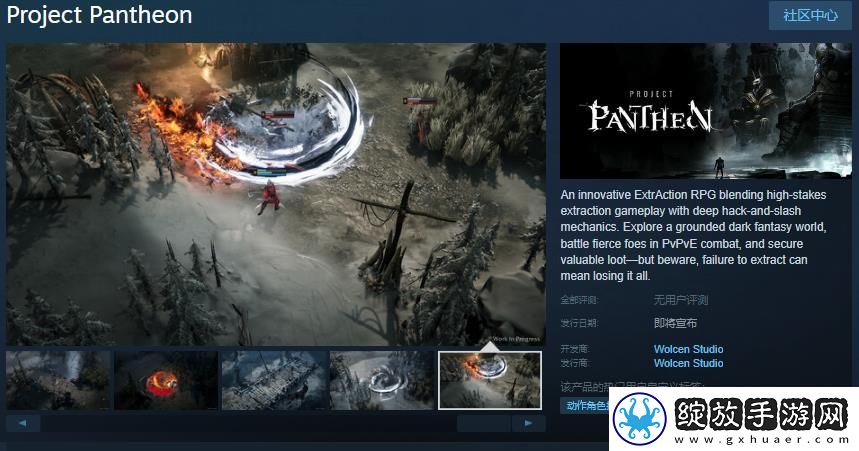Click the Project Pantheon page title
859x451 pixels.
100,15
